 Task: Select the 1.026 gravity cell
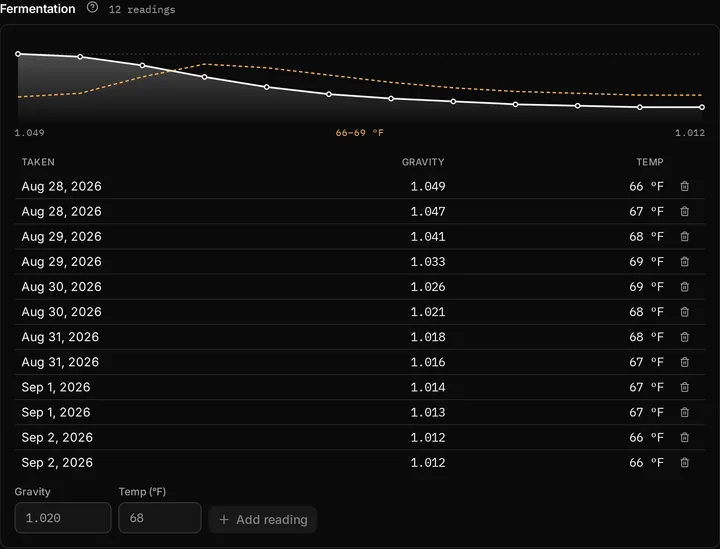(x=428, y=287)
